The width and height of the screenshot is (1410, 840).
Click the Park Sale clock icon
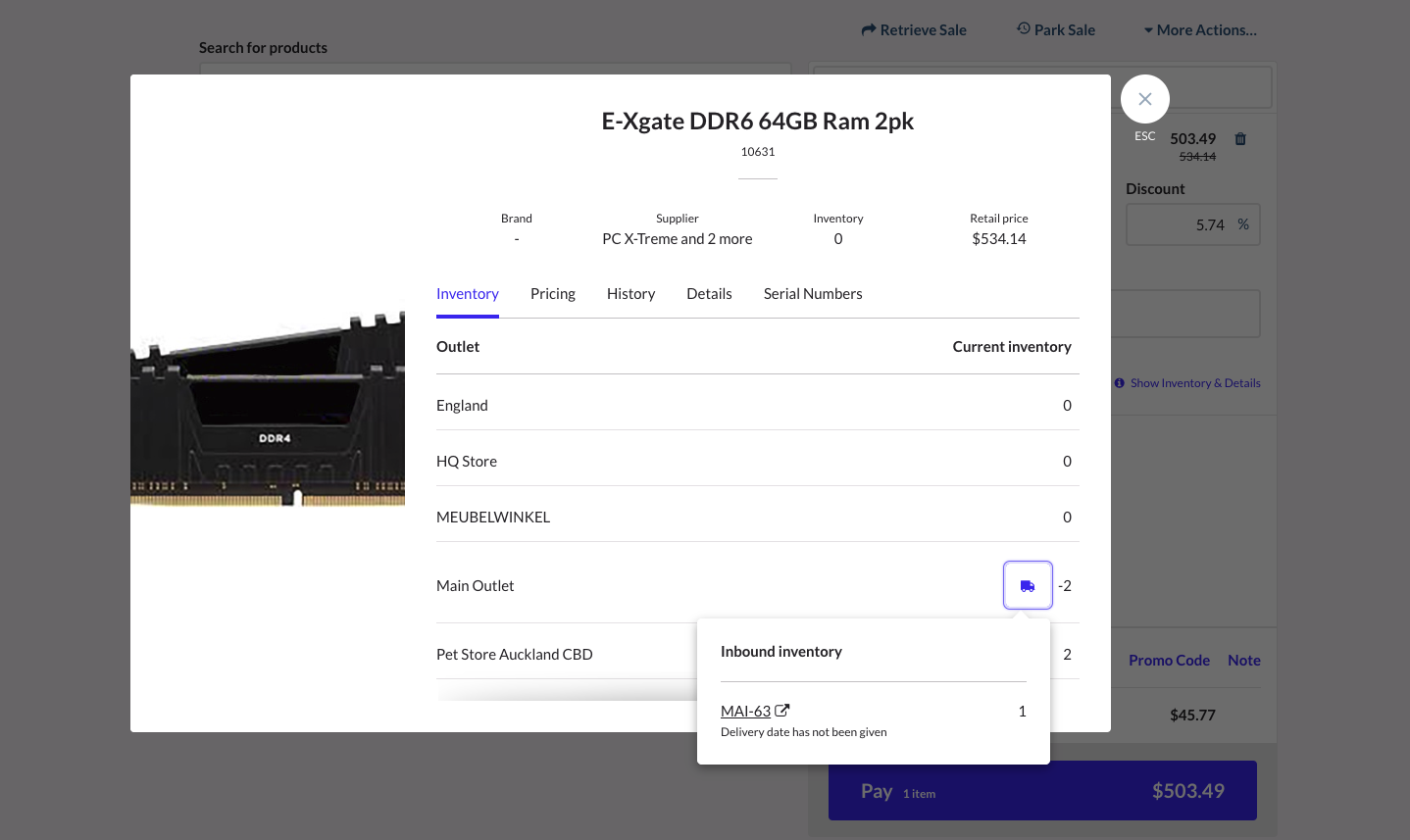coord(1022,29)
